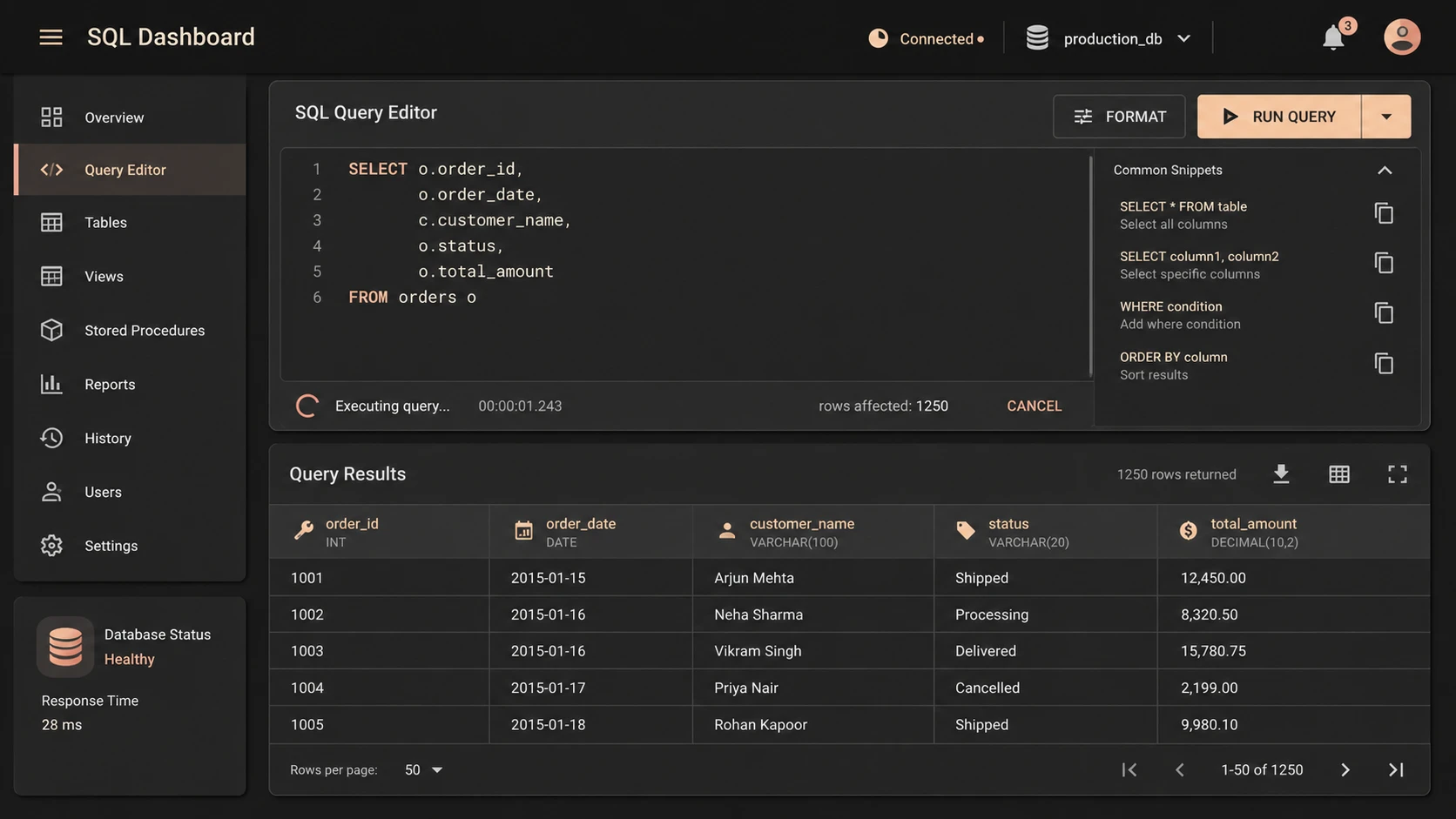Image resolution: width=1456 pixels, height=819 pixels.
Task: Expand results to fullscreen
Action: point(1398,473)
